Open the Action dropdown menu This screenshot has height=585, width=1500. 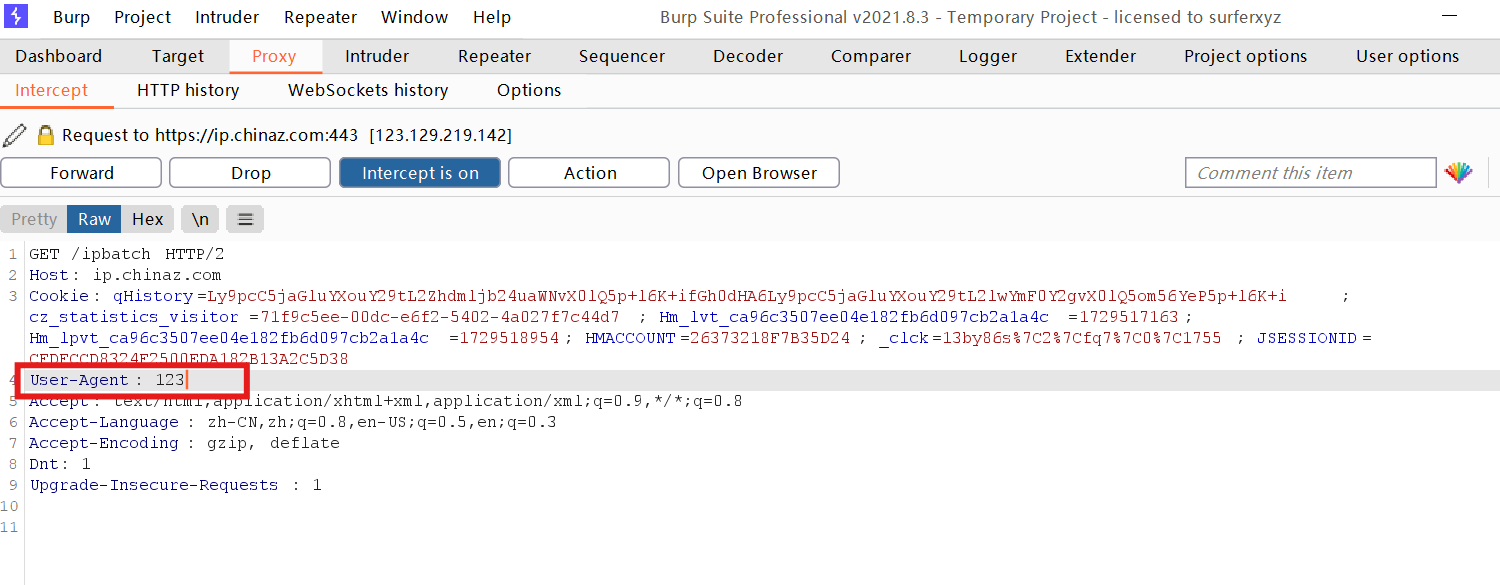coord(590,173)
